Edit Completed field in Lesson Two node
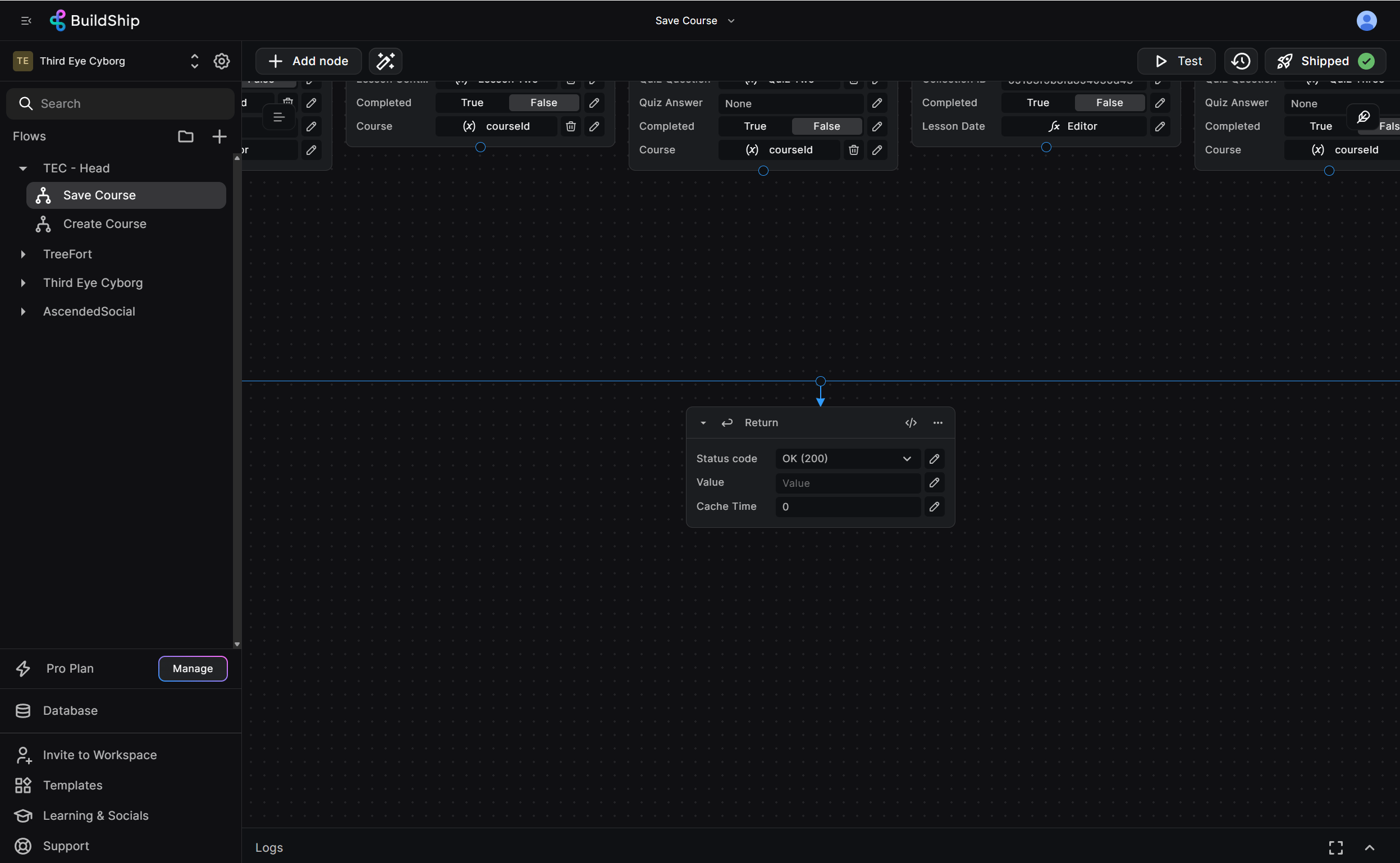Viewport: 1400px width, 863px height. pyautogui.click(x=594, y=103)
